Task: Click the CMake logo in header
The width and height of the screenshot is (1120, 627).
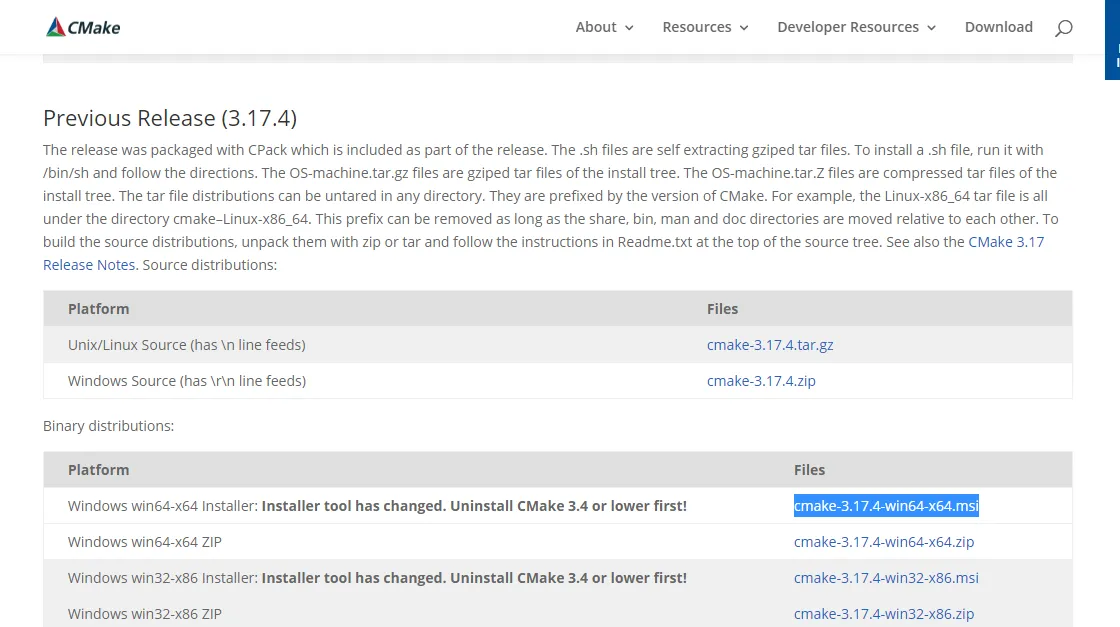Action: click(x=83, y=27)
